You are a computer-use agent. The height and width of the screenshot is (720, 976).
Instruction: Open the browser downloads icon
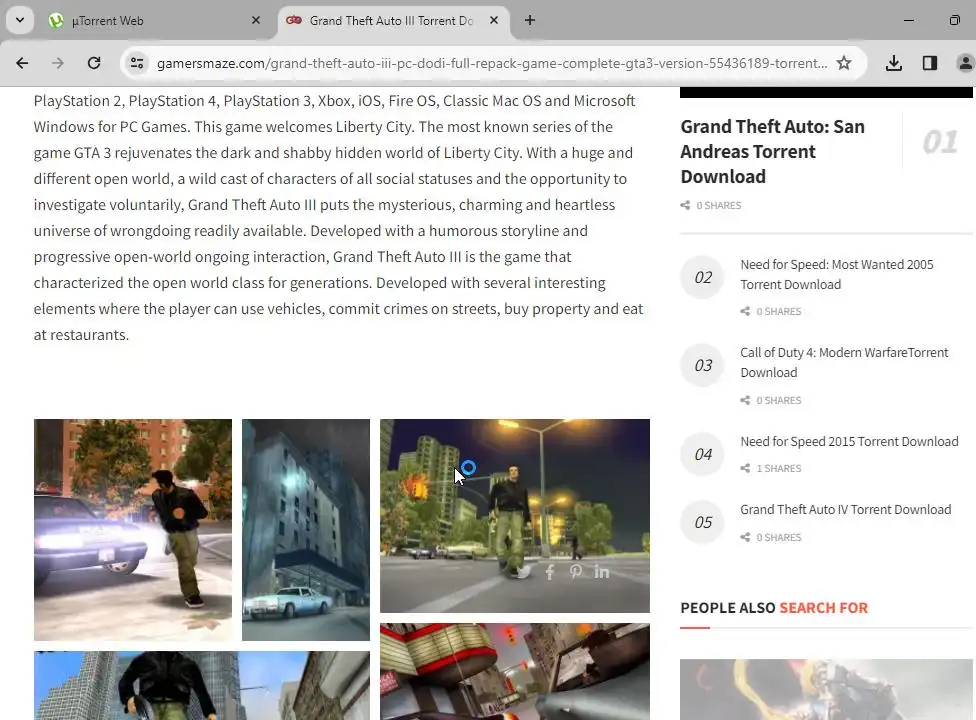click(x=894, y=63)
